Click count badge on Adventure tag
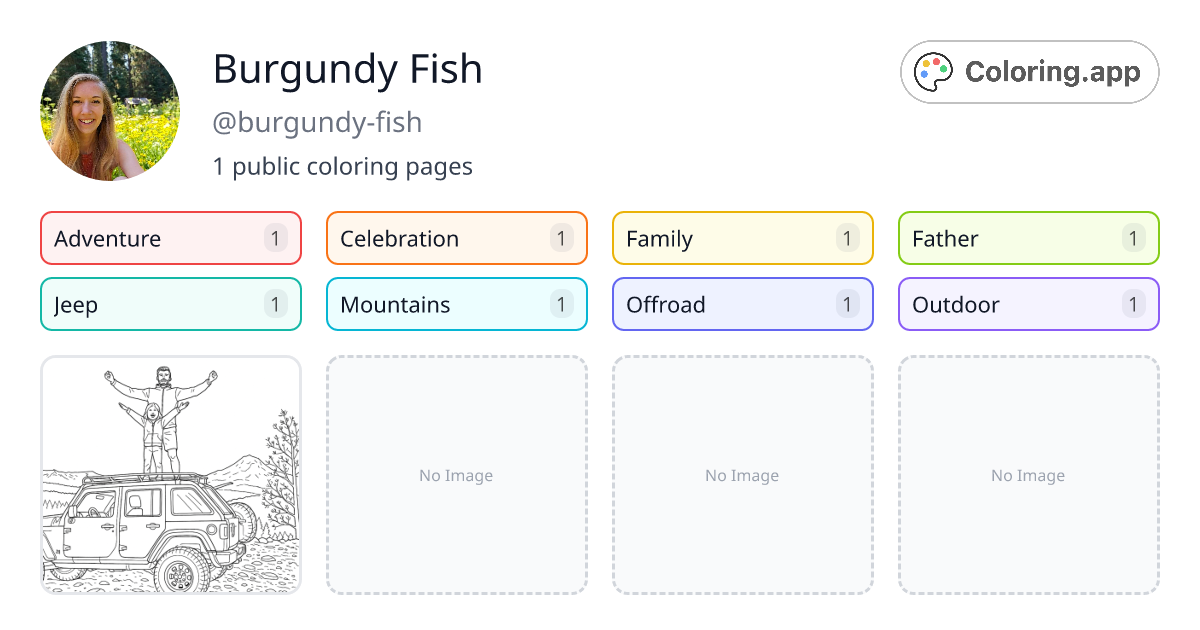Viewport: 1200px width, 630px height. coord(276,238)
